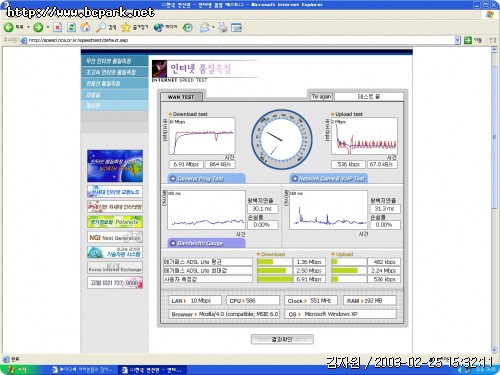The height and width of the screenshot is (375, 500).
Task: Click the result confirmation button below the panel
Action: [x=282, y=339]
